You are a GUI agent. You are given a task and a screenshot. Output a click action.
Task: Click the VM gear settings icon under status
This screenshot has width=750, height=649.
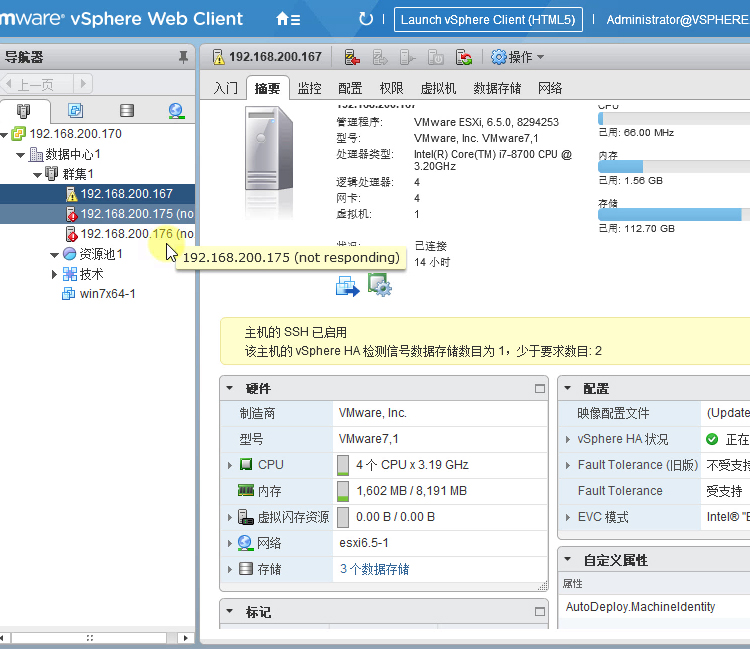coord(380,285)
